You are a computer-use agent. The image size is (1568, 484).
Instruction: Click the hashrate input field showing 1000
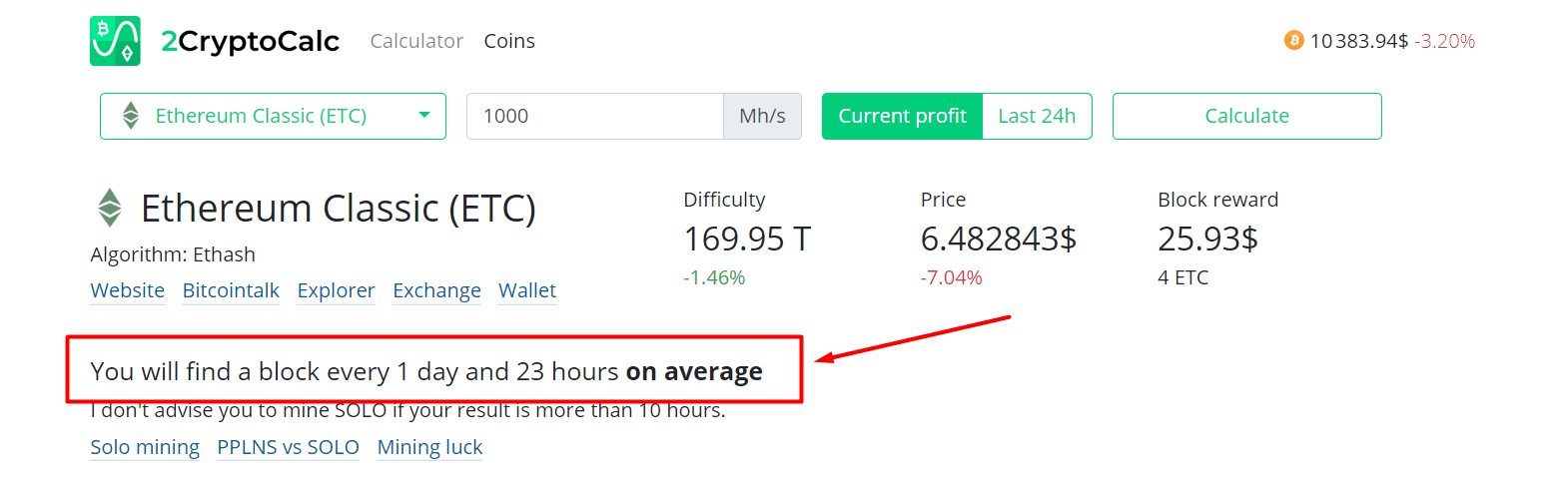tap(594, 116)
